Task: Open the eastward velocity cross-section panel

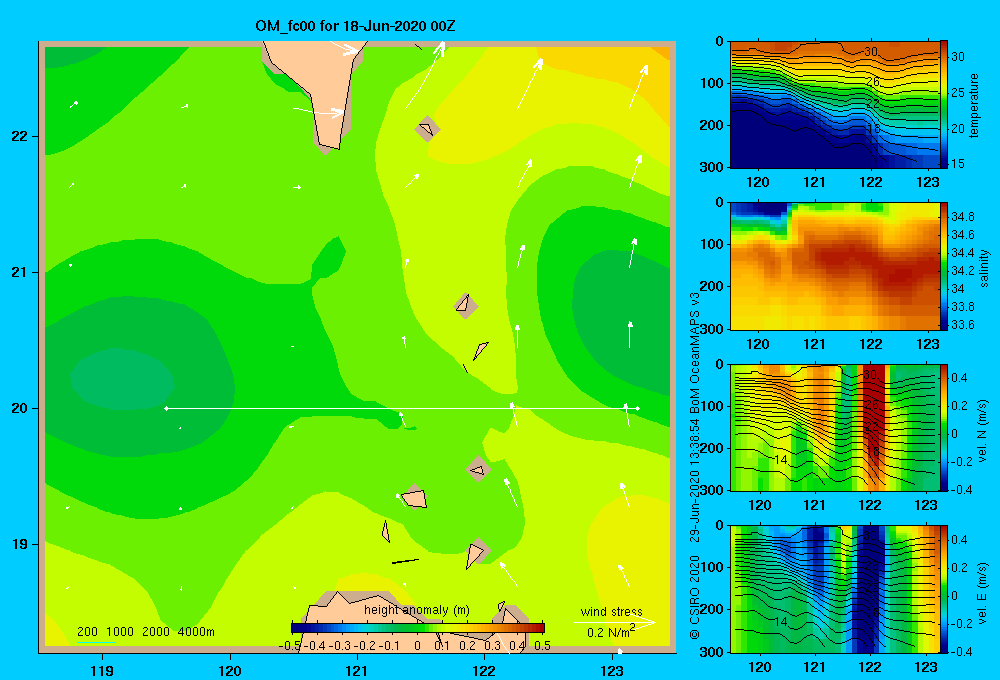Action: [x=835, y=589]
